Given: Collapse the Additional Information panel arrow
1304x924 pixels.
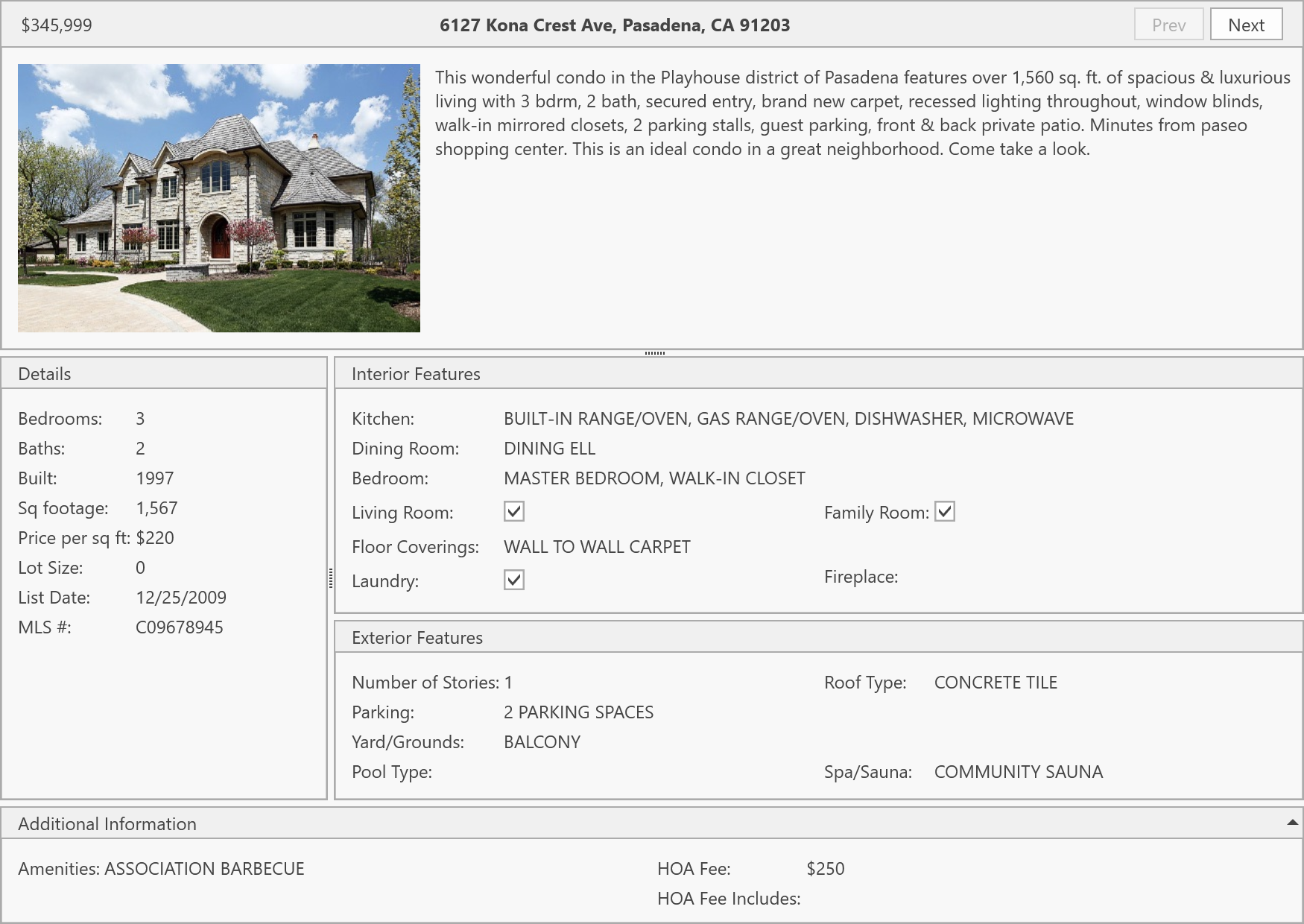Looking at the screenshot, I should coord(1292,823).
